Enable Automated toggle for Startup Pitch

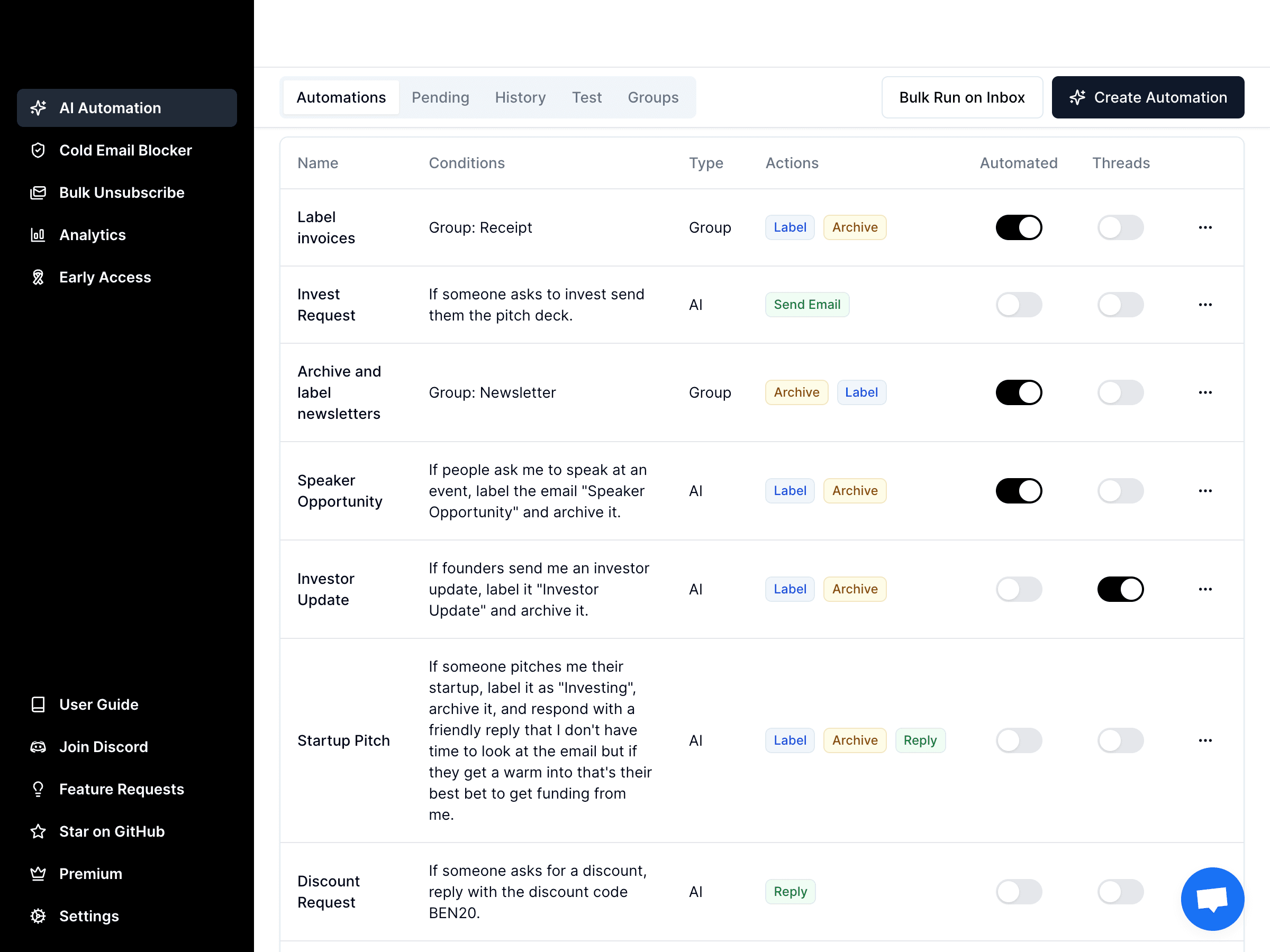[1019, 740]
